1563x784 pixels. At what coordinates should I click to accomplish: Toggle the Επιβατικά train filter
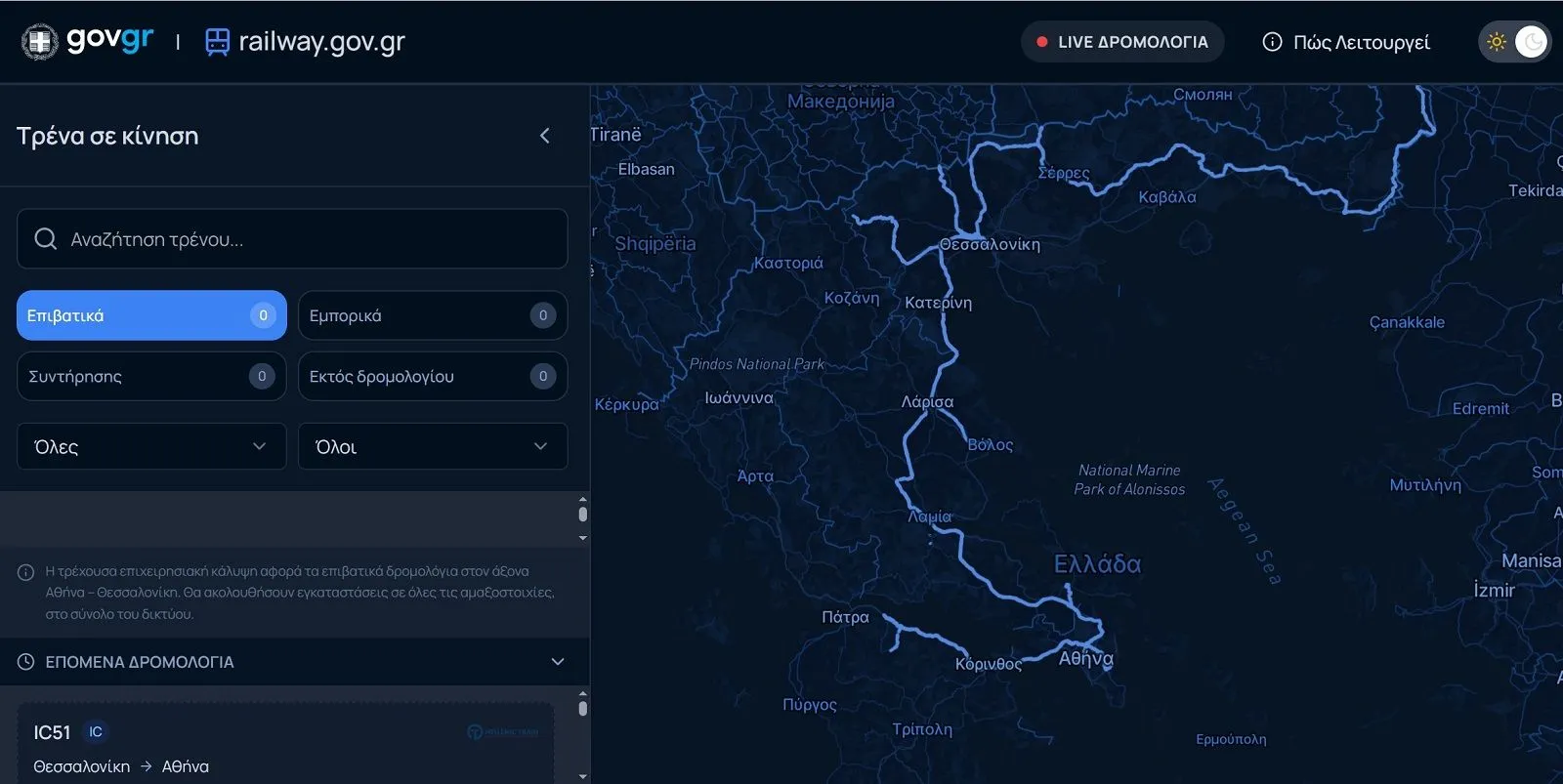[151, 315]
